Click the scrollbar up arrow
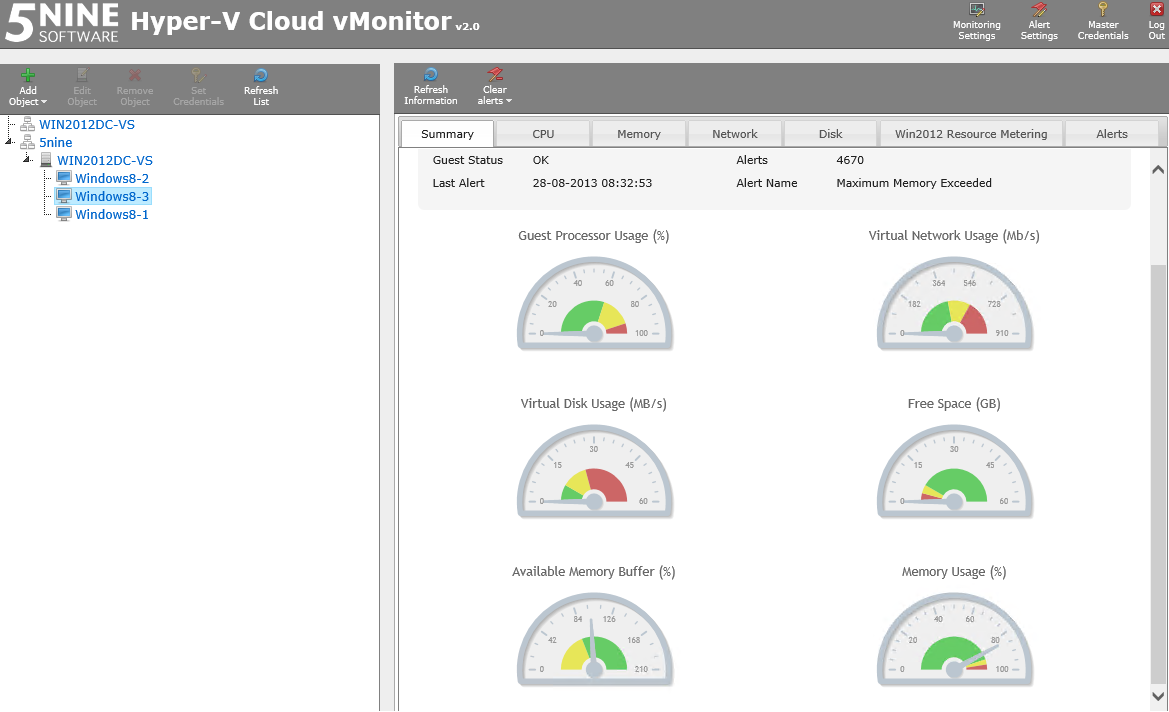 [x=1158, y=169]
